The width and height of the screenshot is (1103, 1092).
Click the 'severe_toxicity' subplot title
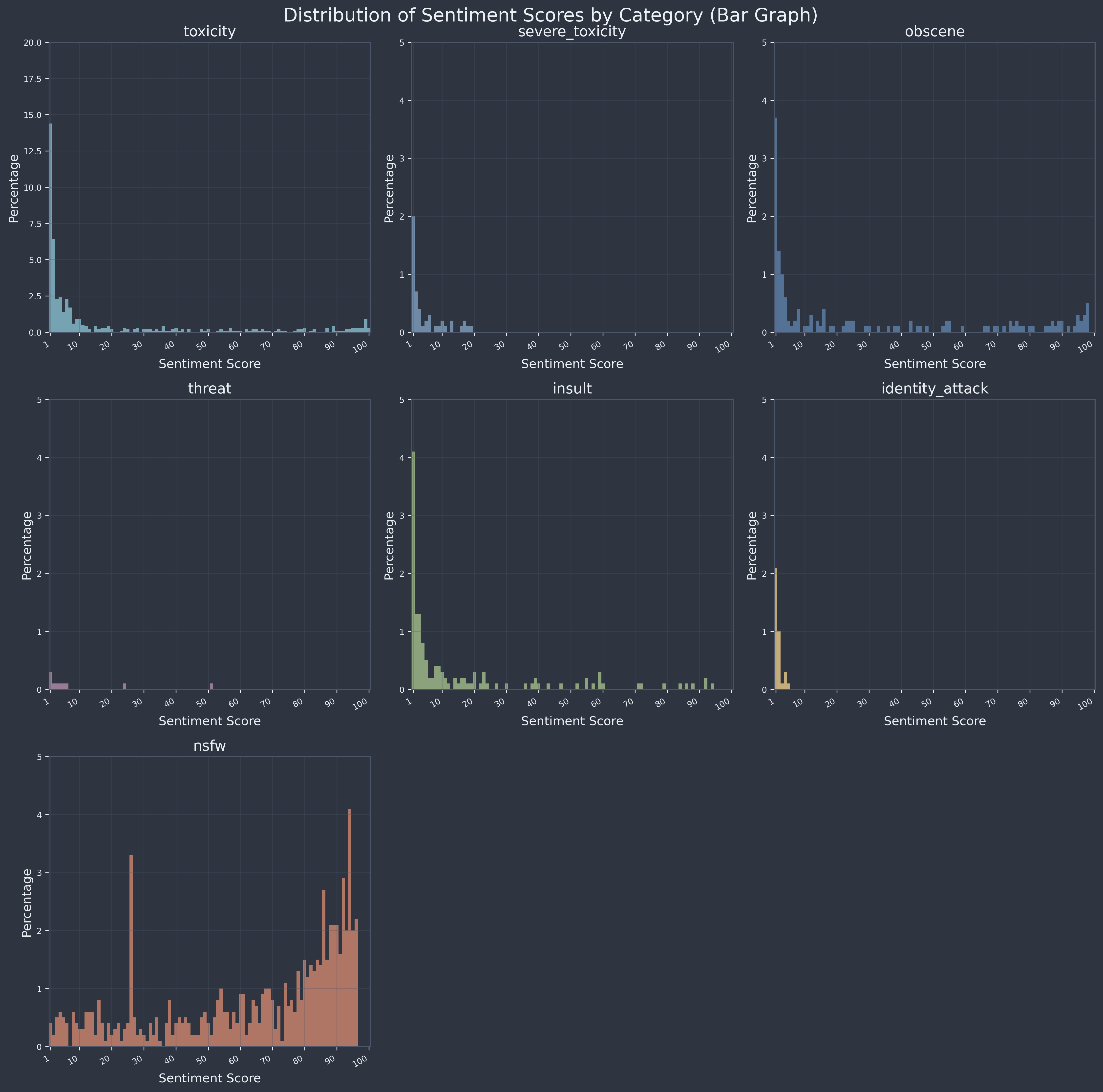[572, 32]
